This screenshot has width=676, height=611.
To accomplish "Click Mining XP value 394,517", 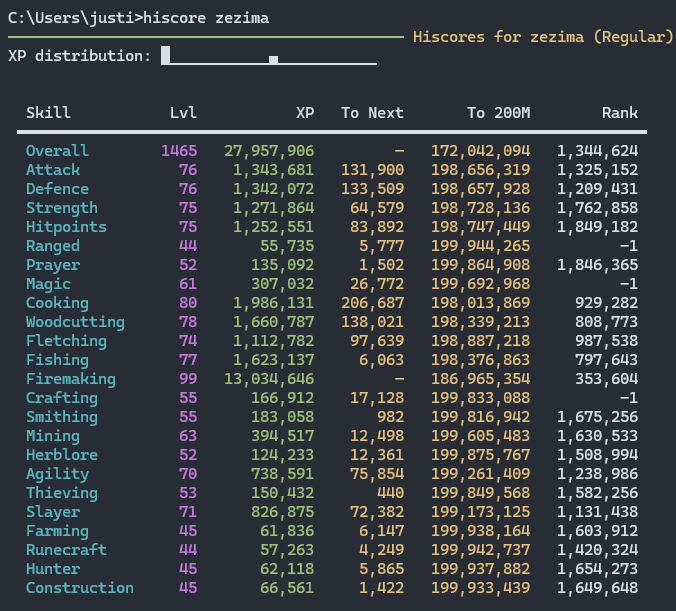I will [x=282, y=436].
